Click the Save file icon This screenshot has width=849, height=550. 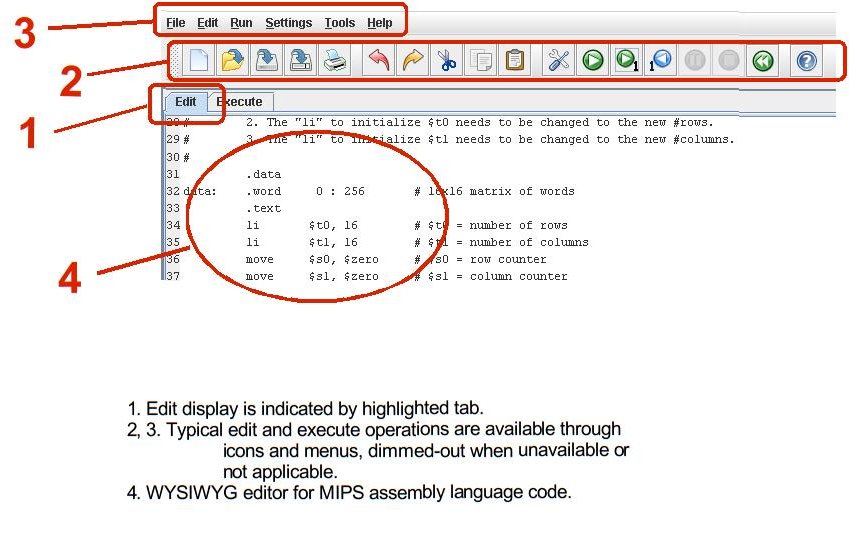pyautogui.click(x=266, y=60)
